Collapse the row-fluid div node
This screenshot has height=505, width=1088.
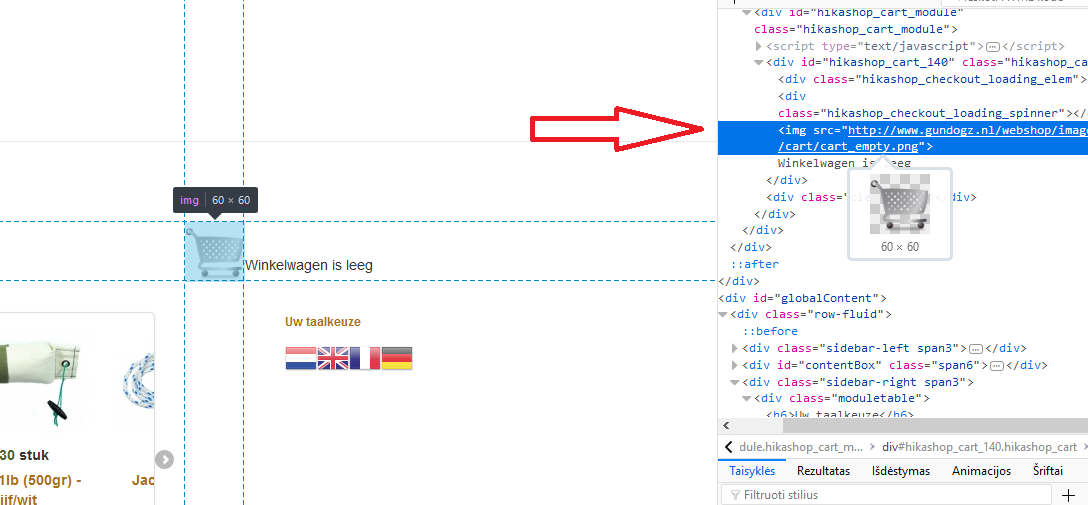click(x=723, y=315)
